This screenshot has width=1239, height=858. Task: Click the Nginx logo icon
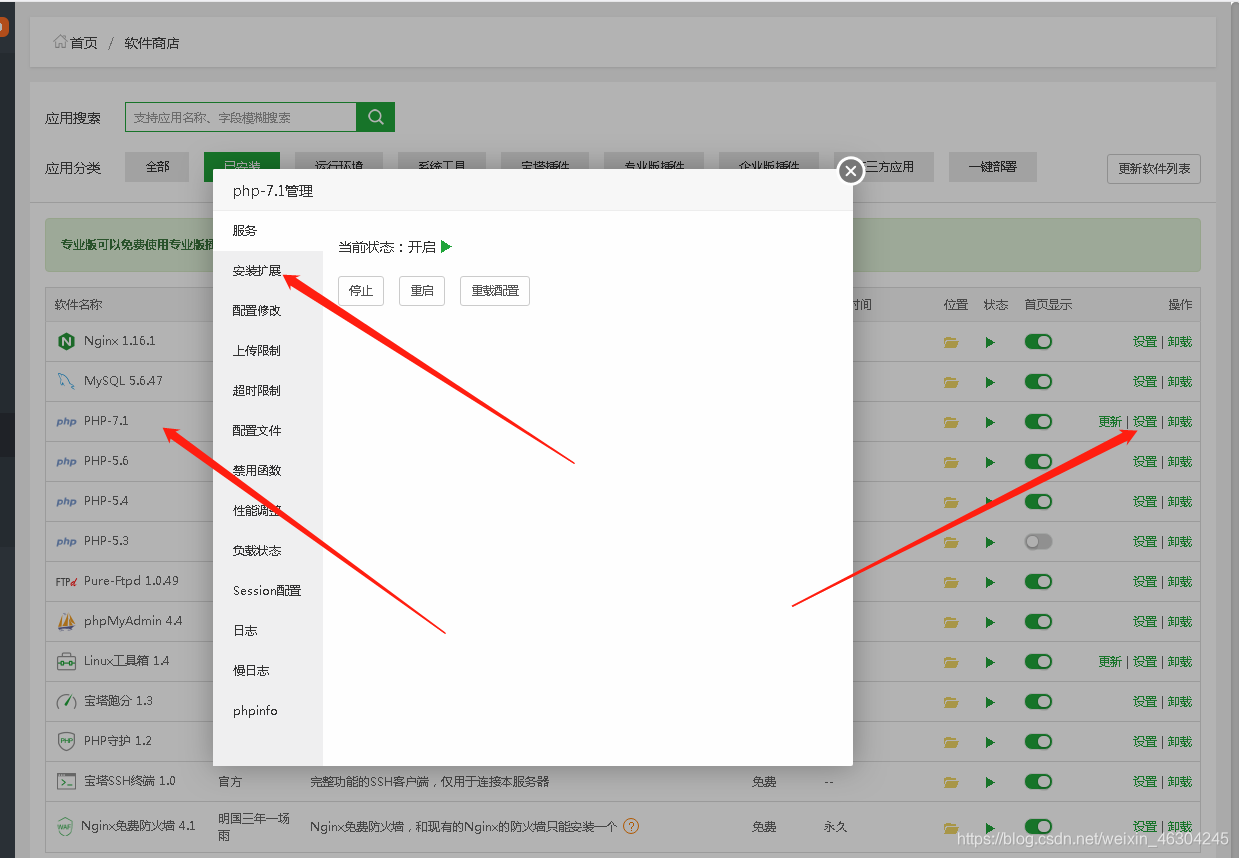point(66,342)
